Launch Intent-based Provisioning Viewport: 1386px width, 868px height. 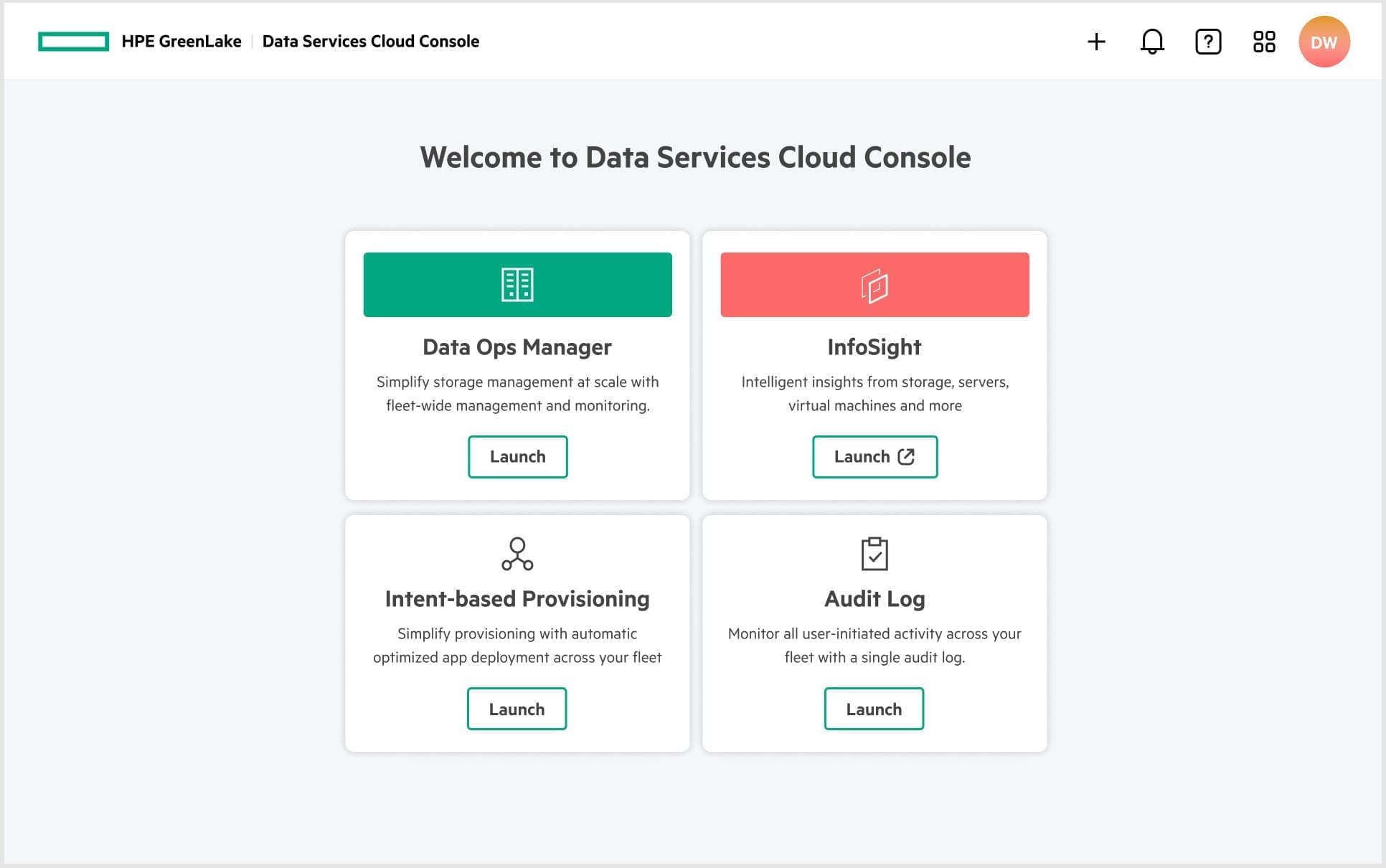pos(517,709)
